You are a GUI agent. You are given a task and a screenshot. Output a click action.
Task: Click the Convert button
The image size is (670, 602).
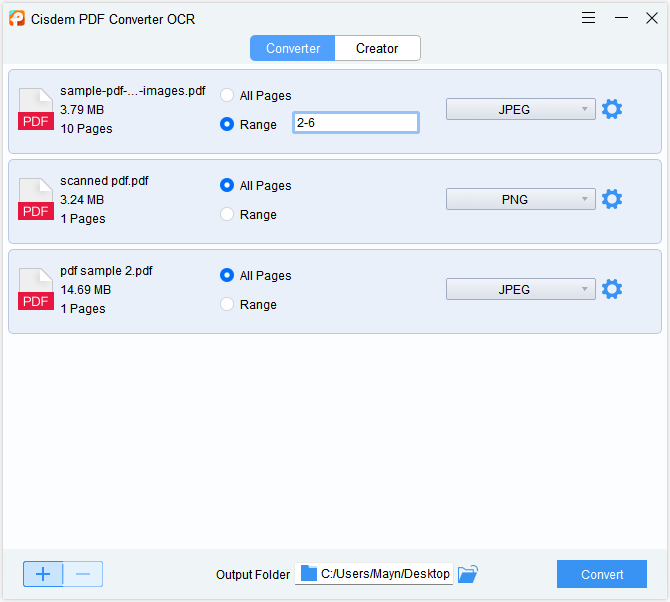point(602,574)
